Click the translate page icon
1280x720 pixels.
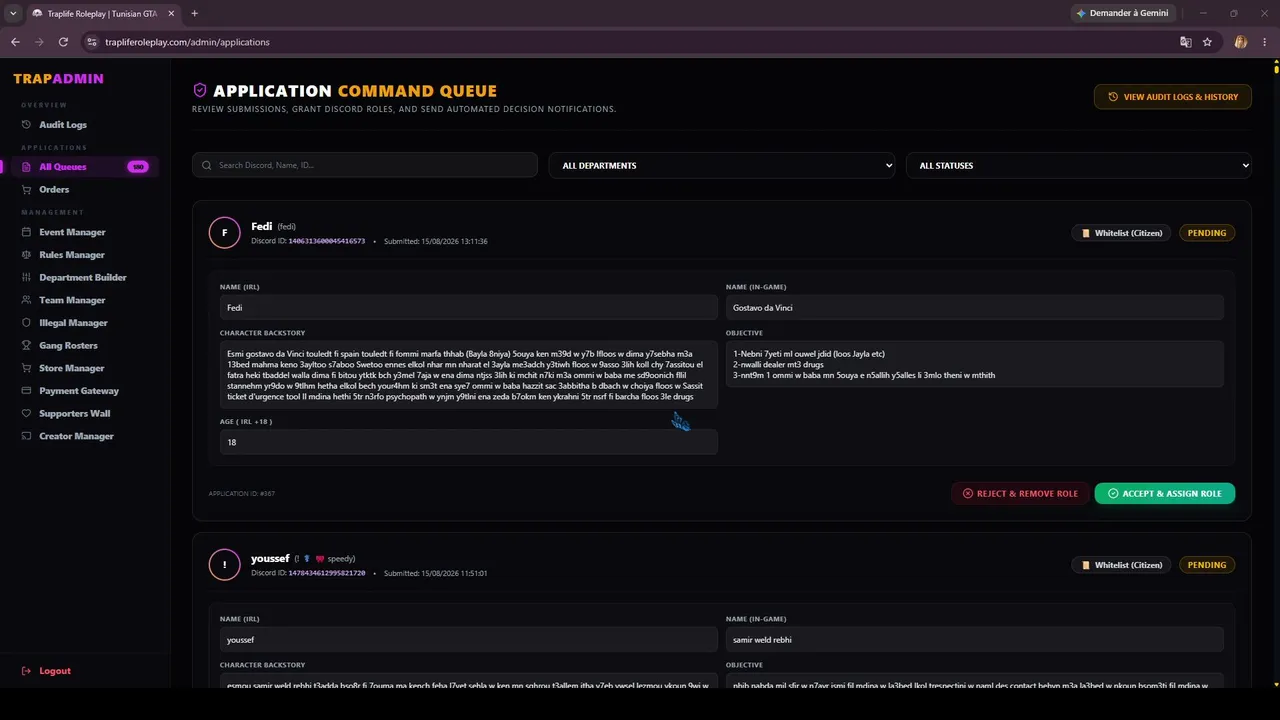tap(1186, 42)
